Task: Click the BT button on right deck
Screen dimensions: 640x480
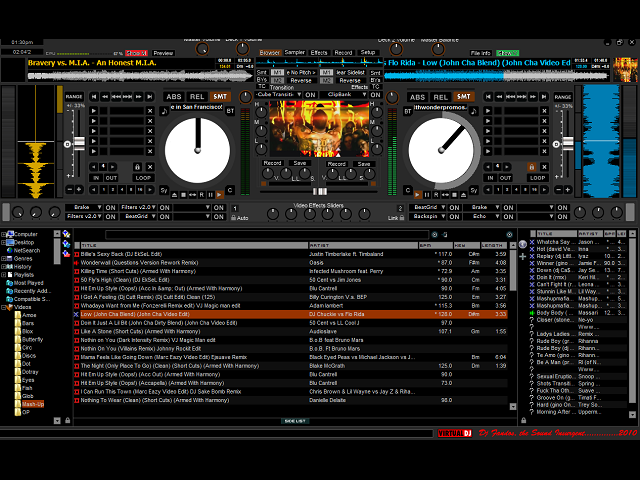Action: (x=407, y=111)
